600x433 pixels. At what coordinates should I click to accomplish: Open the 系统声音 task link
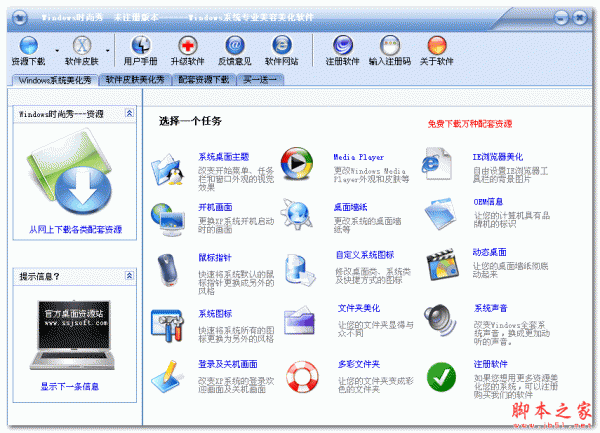click(491, 308)
